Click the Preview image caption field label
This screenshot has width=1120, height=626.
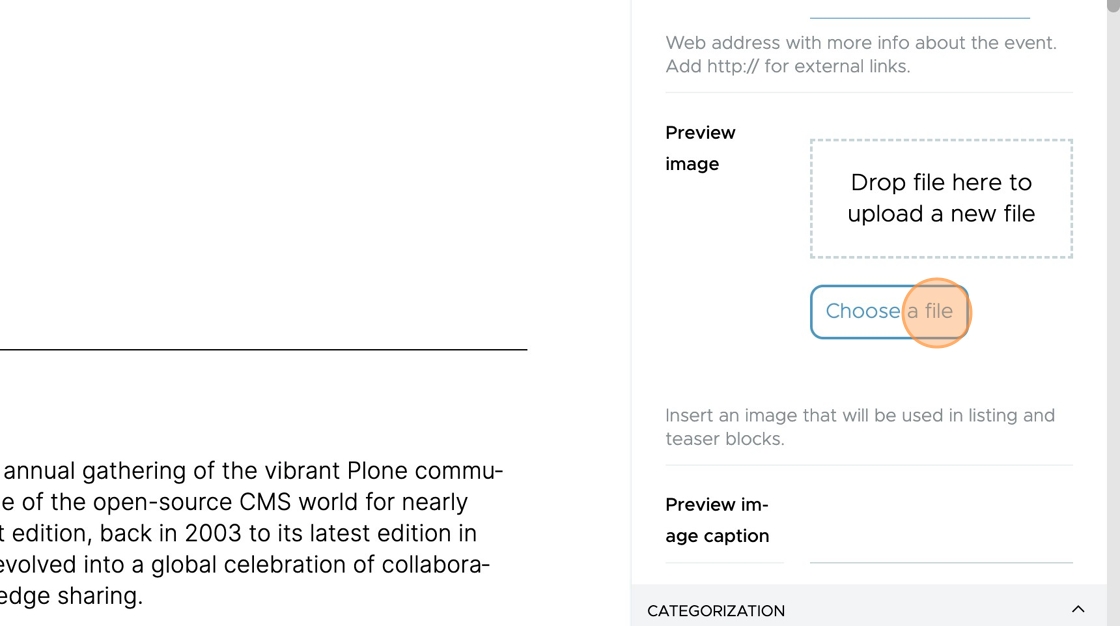click(716, 520)
